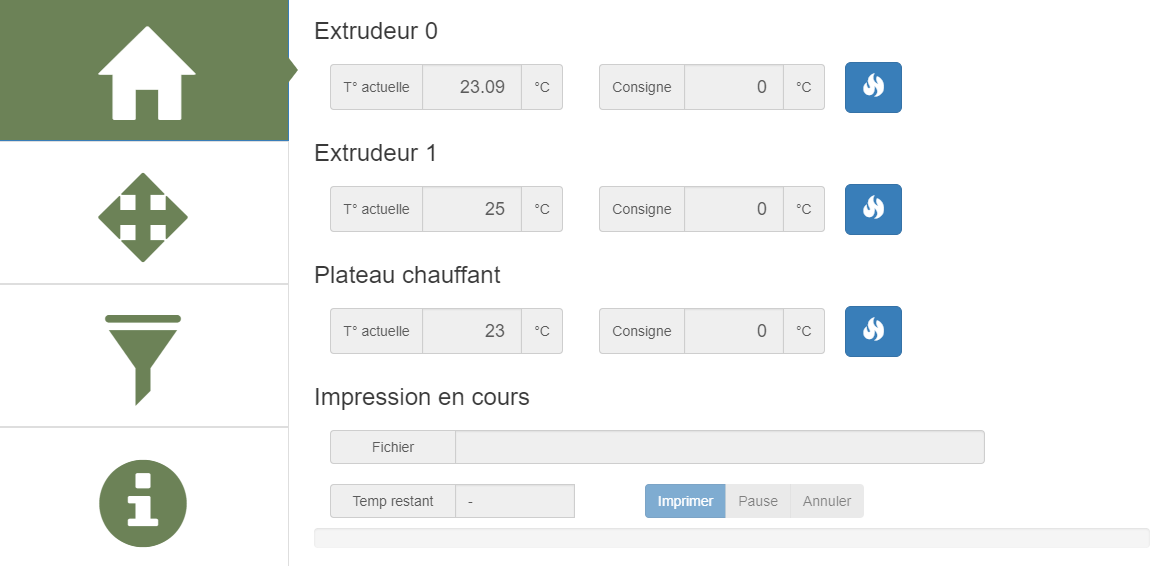Click heat button for Plateau chauffant
The width and height of the screenshot is (1164, 566).
tap(873, 331)
